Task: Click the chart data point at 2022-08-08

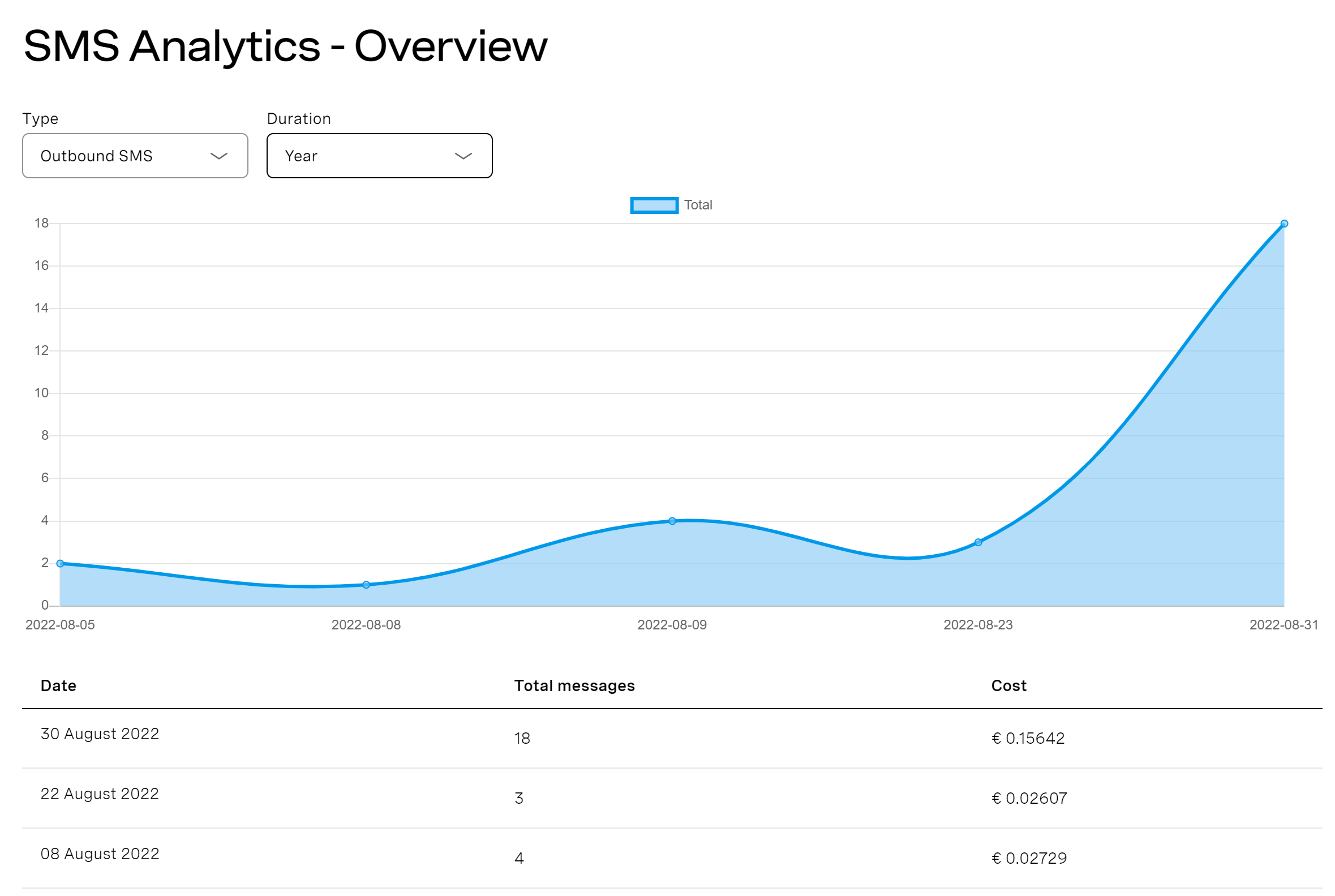Action: tap(366, 585)
